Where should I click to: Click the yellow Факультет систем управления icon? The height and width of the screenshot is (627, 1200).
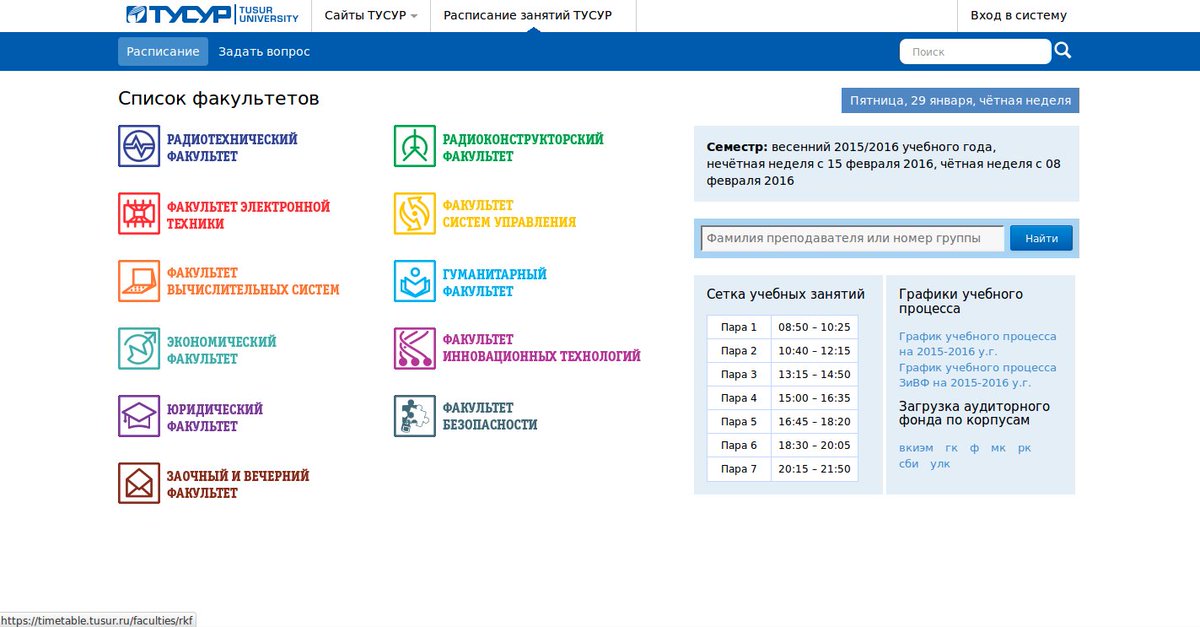415,214
